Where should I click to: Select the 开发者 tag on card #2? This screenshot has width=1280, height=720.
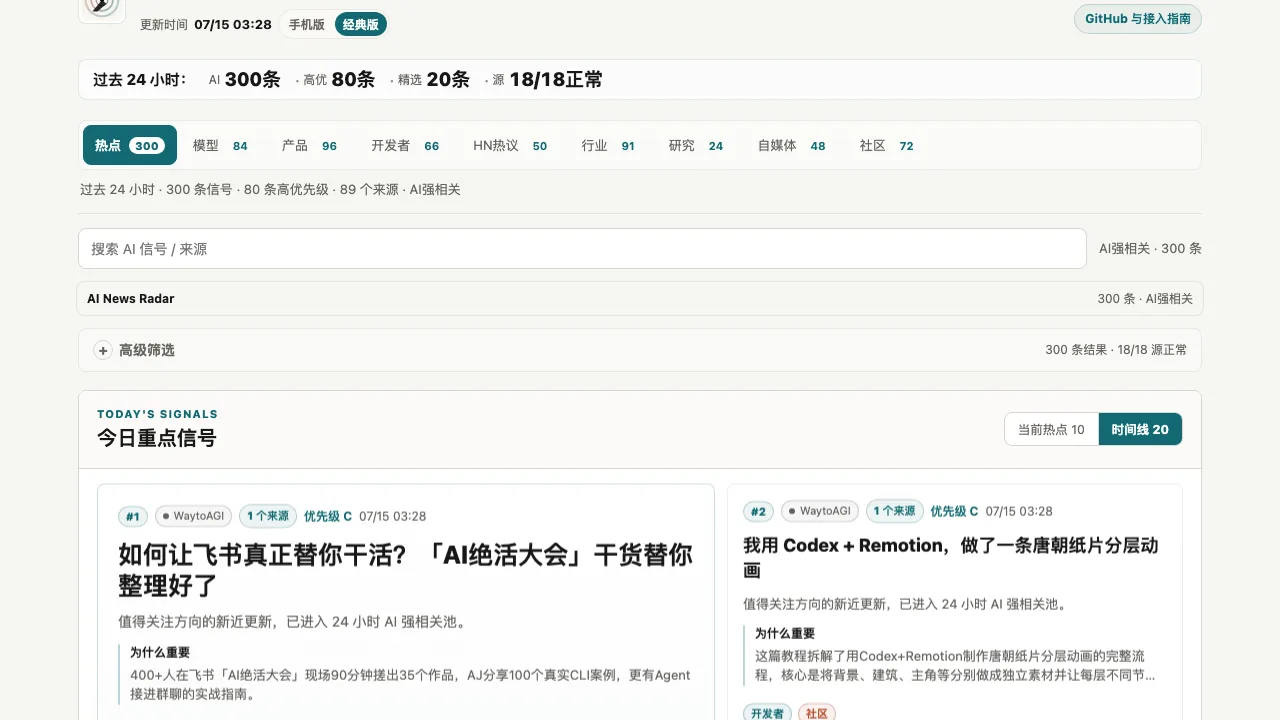(x=767, y=713)
